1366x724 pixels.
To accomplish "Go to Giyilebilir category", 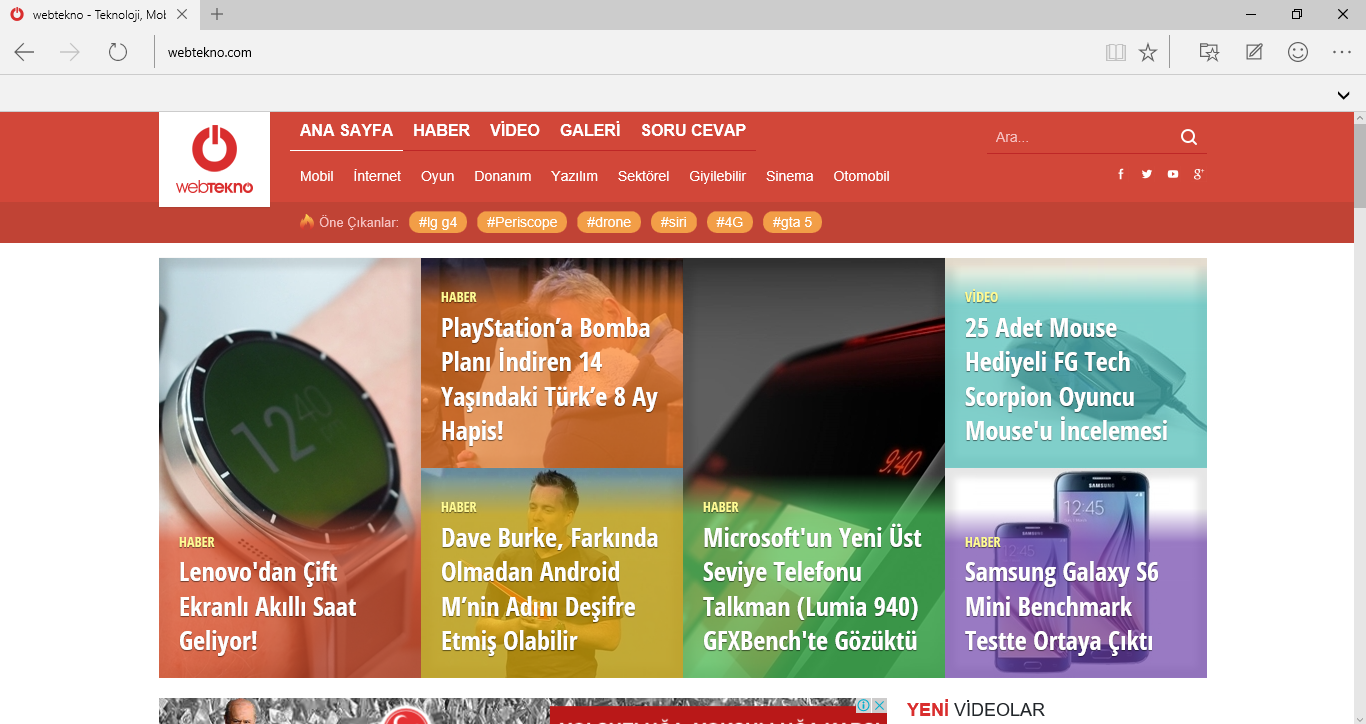I will point(717,176).
